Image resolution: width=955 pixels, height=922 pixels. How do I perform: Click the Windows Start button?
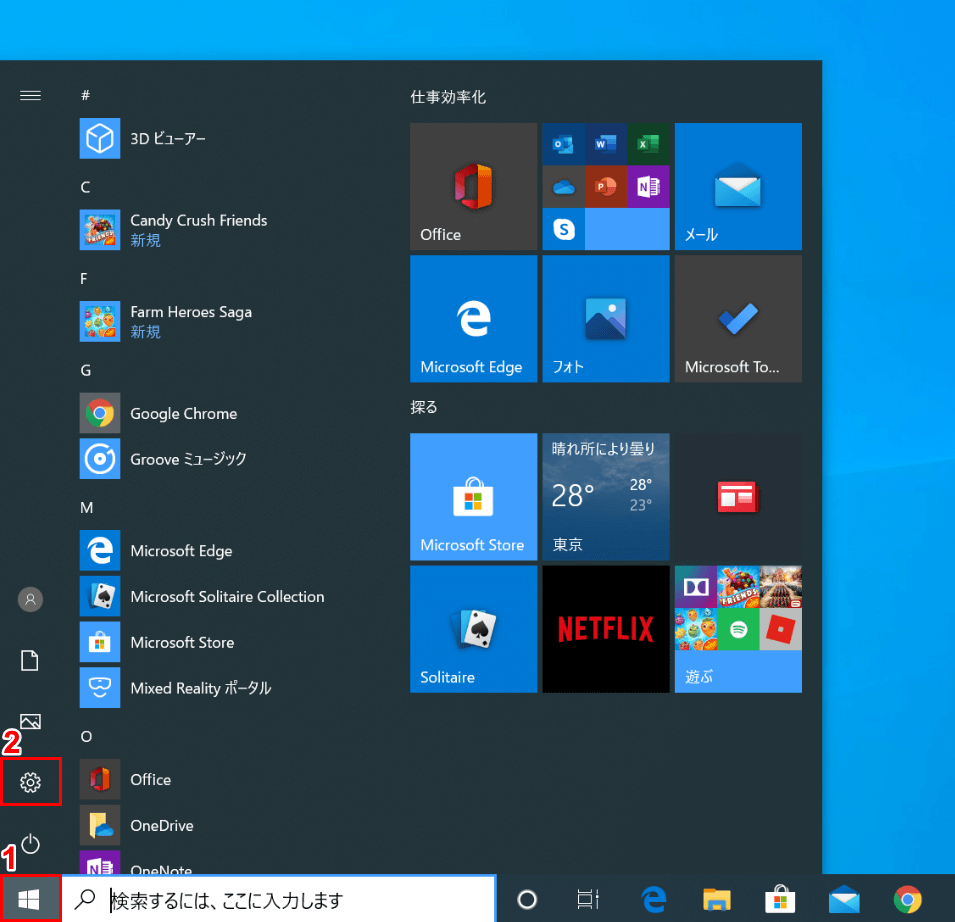(29, 899)
